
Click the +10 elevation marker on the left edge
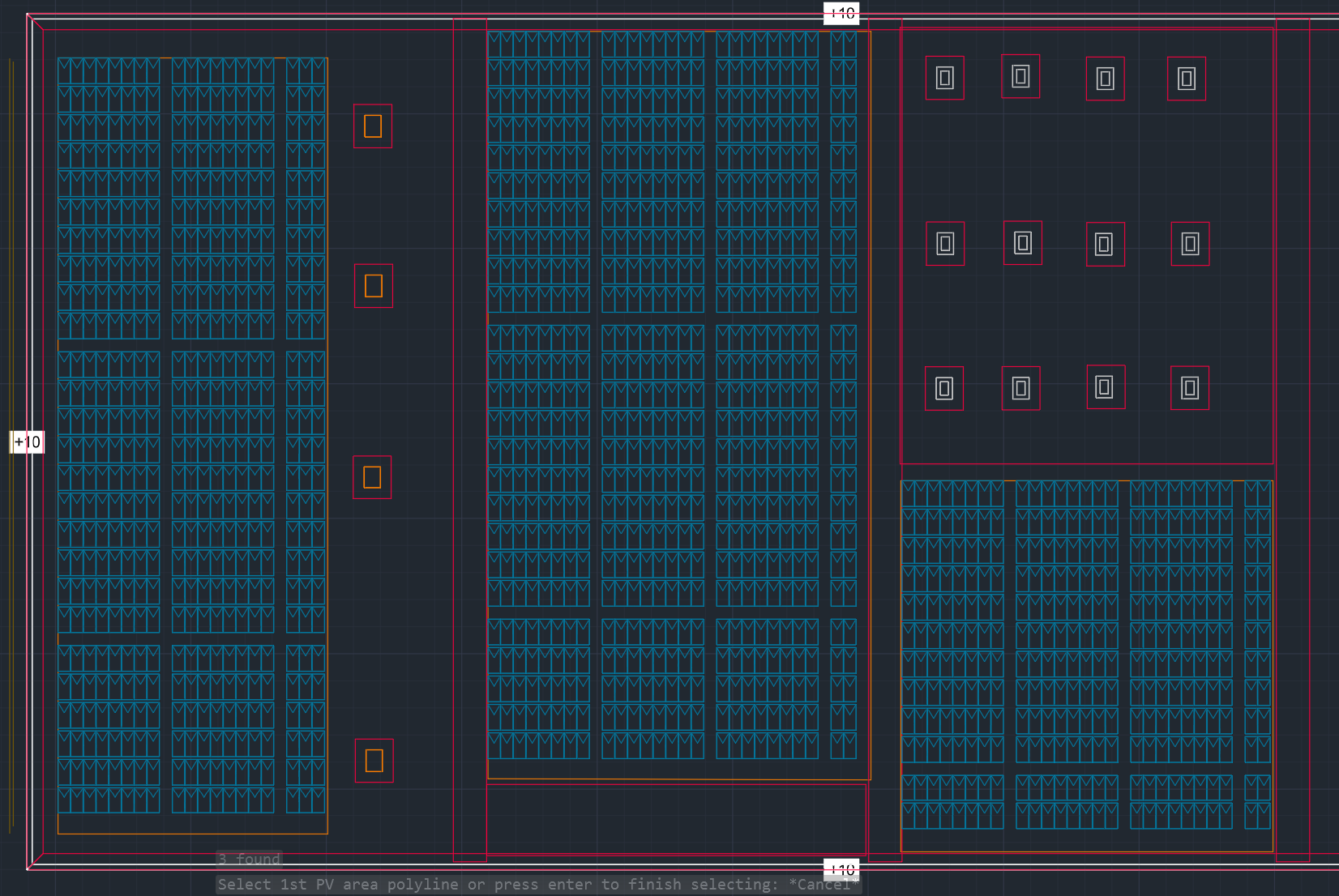click(x=28, y=442)
